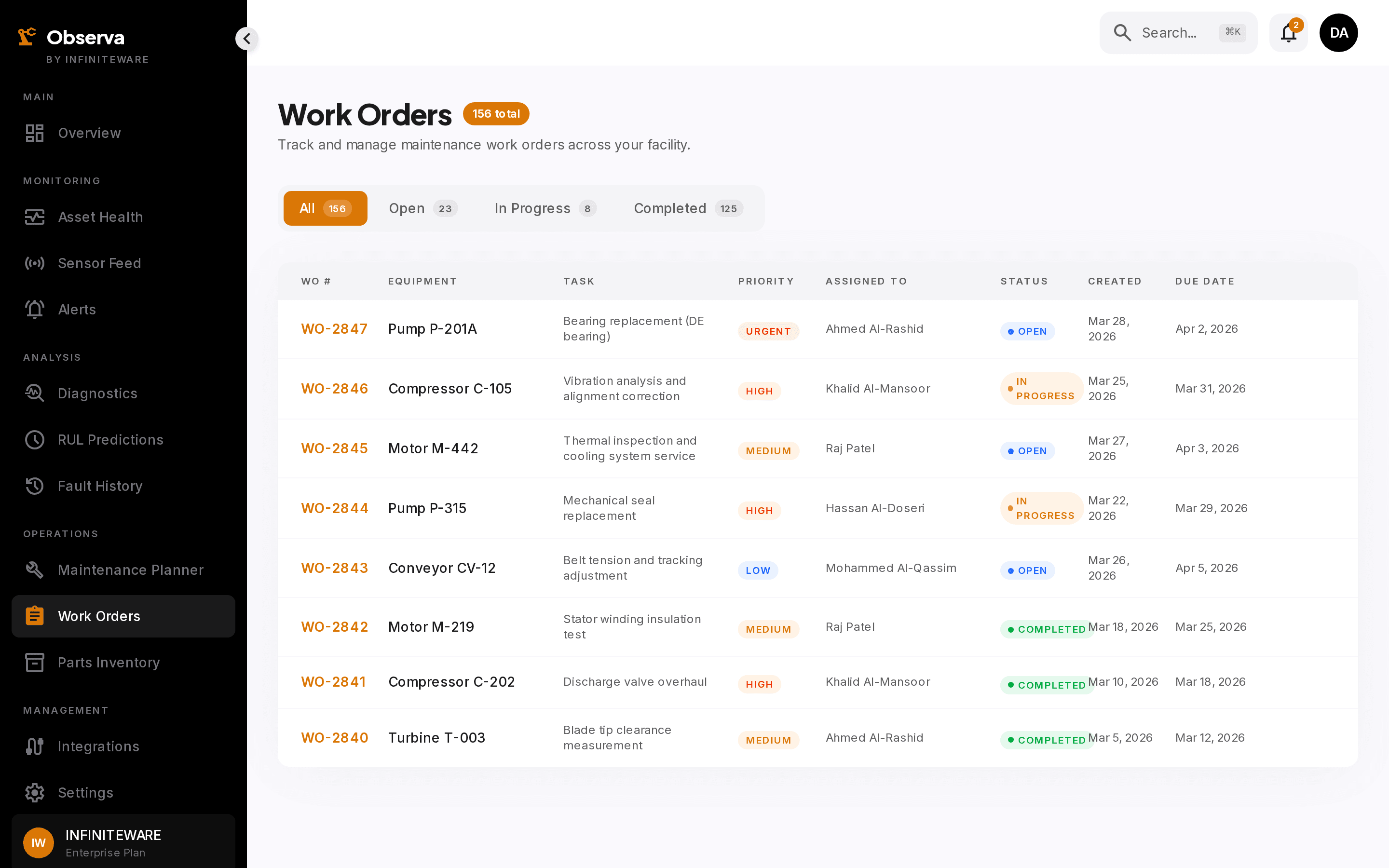Click the ⌘K shortcut badge
This screenshot has height=868, width=1389.
pos(1232,32)
